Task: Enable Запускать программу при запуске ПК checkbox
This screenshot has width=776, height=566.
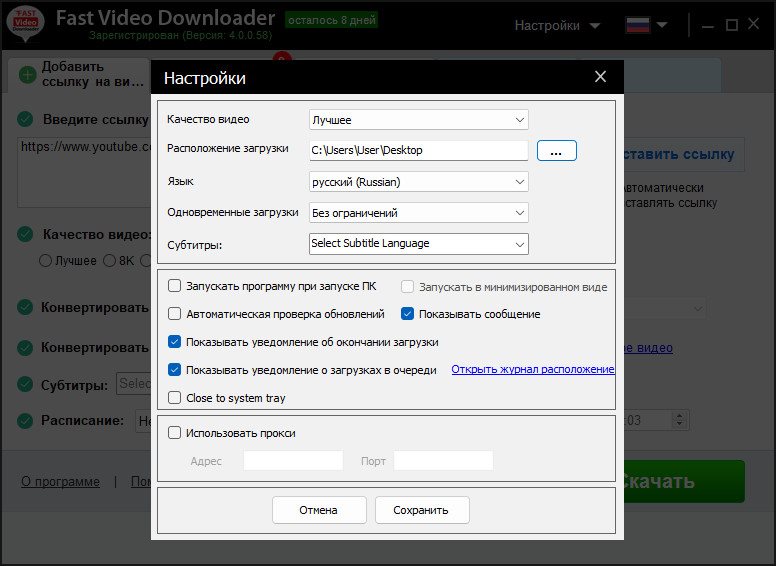Action: pos(174,286)
